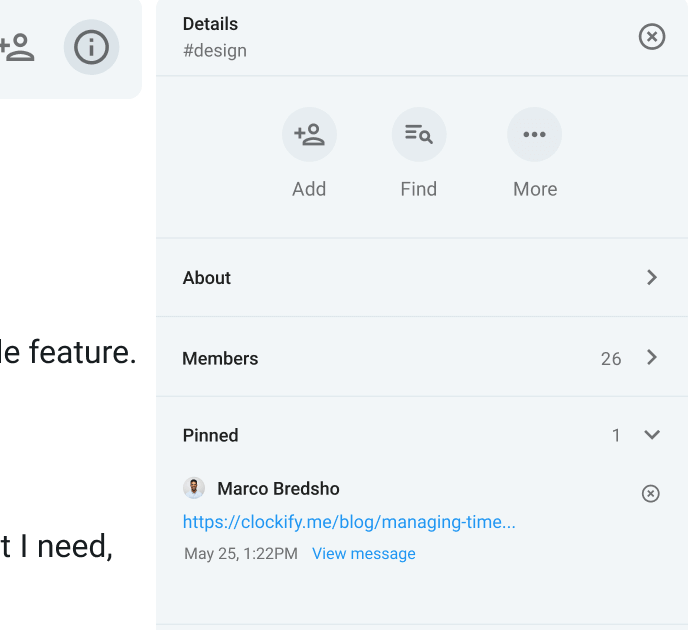The image size is (698, 630).
Task: Select the About row label
Action: (x=207, y=278)
